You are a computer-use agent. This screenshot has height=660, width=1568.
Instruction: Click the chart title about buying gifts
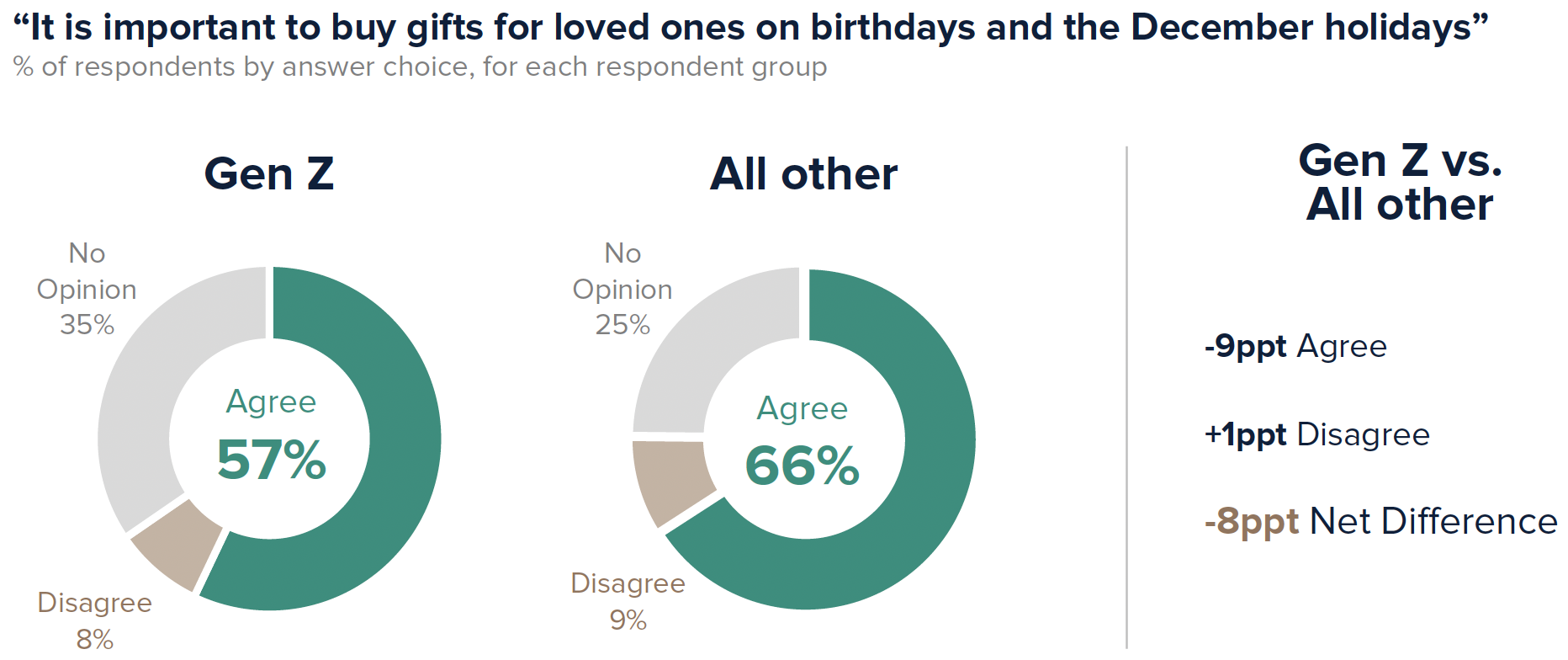(750, 27)
